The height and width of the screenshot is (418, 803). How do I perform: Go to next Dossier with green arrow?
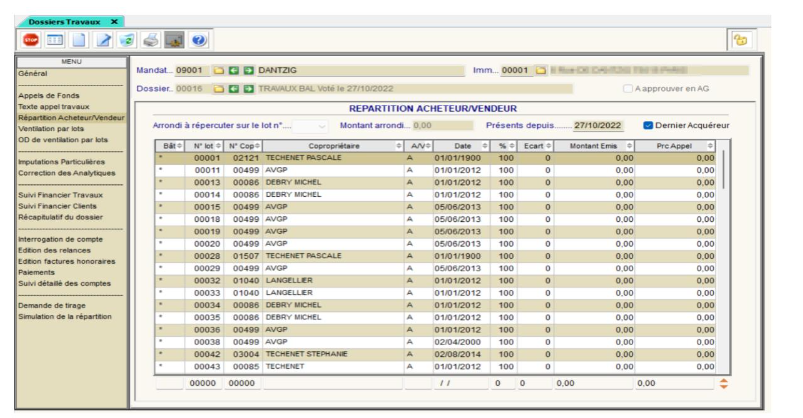coord(249,90)
